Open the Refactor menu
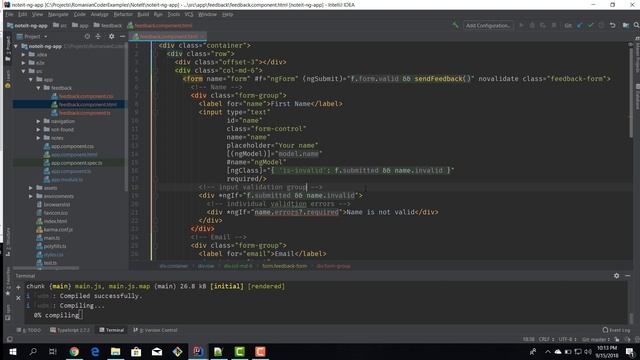Screen dimensions: 640x360 click(x=123, y=14)
